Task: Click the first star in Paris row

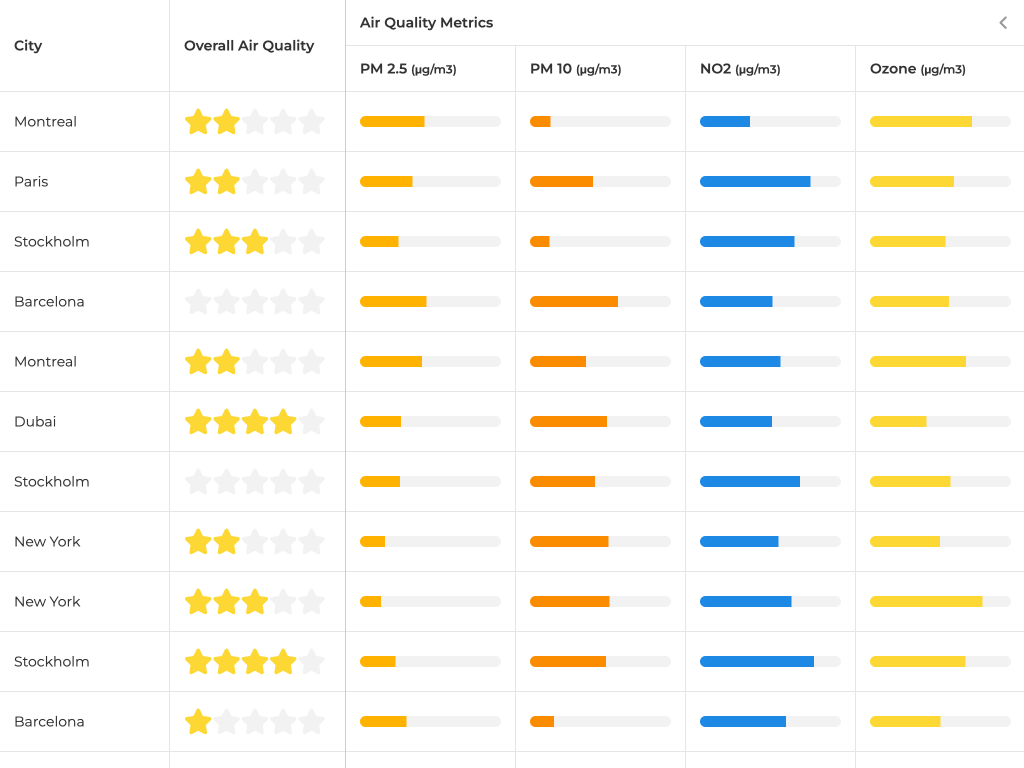Action: (x=198, y=182)
